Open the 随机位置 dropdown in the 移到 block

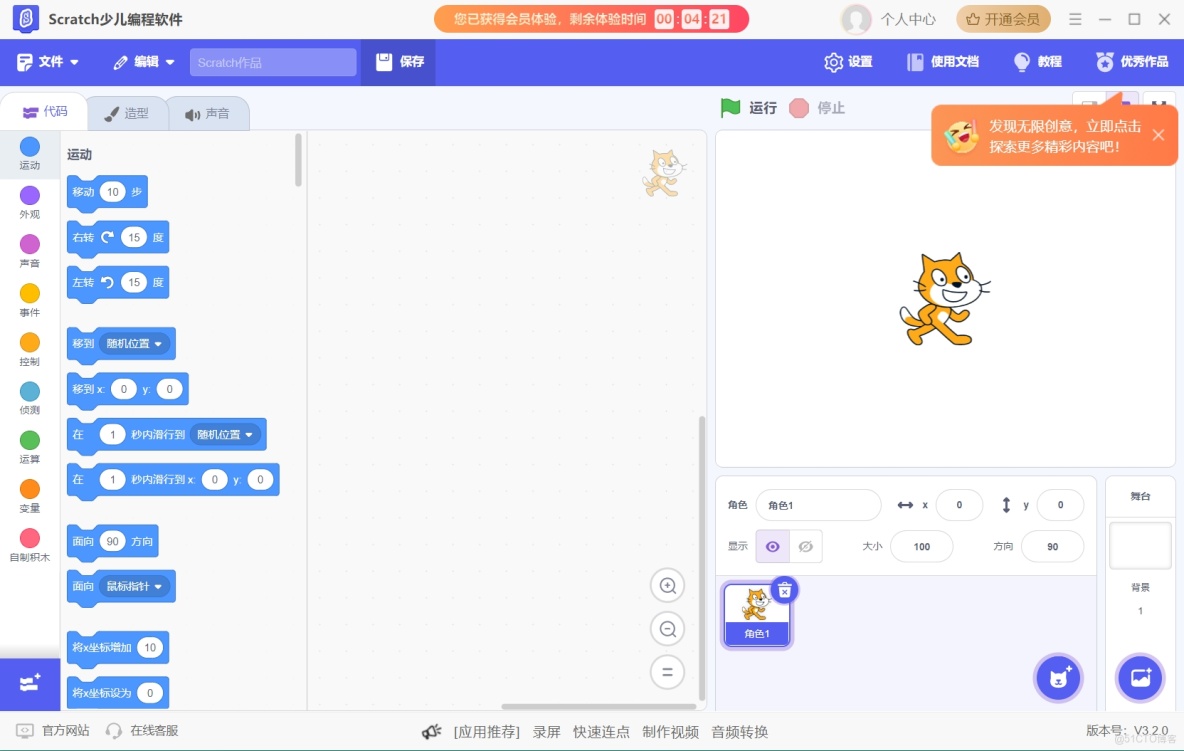click(135, 343)
